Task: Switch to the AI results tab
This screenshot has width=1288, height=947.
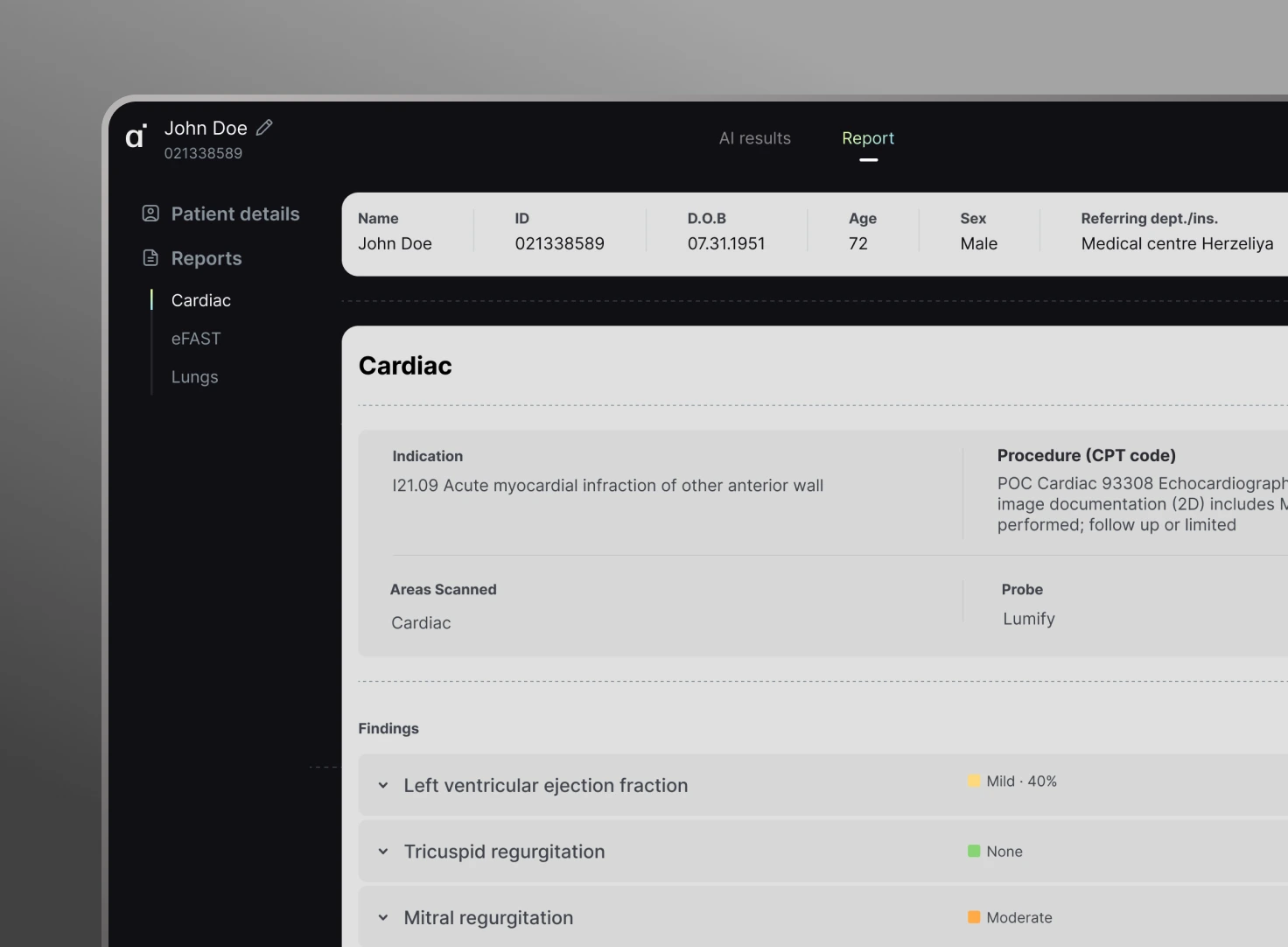Action: (755, 138)
